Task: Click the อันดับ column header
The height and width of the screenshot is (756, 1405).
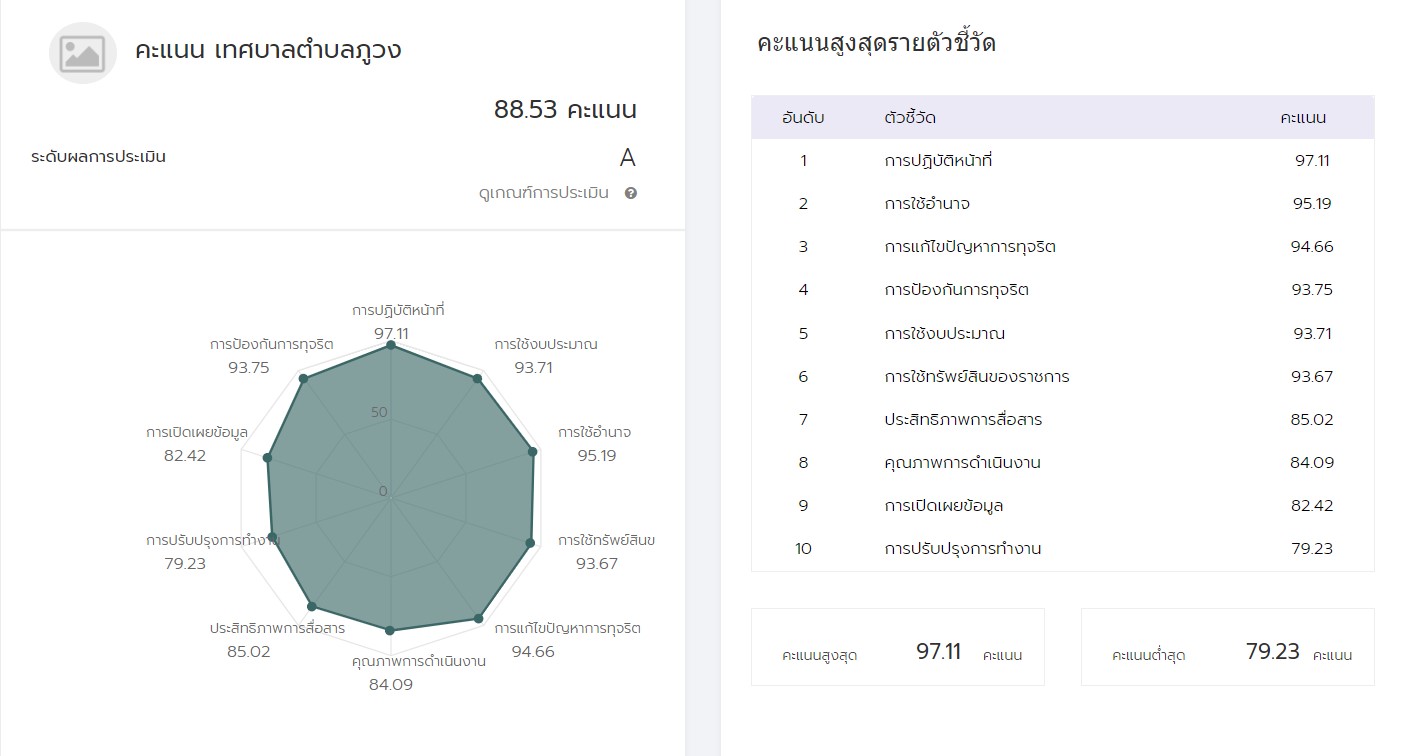Action: point(803,118)
